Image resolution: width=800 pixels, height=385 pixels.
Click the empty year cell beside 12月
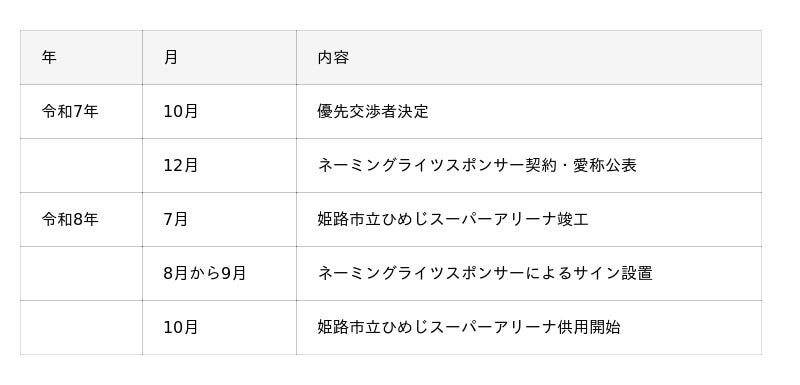(81, 165)
